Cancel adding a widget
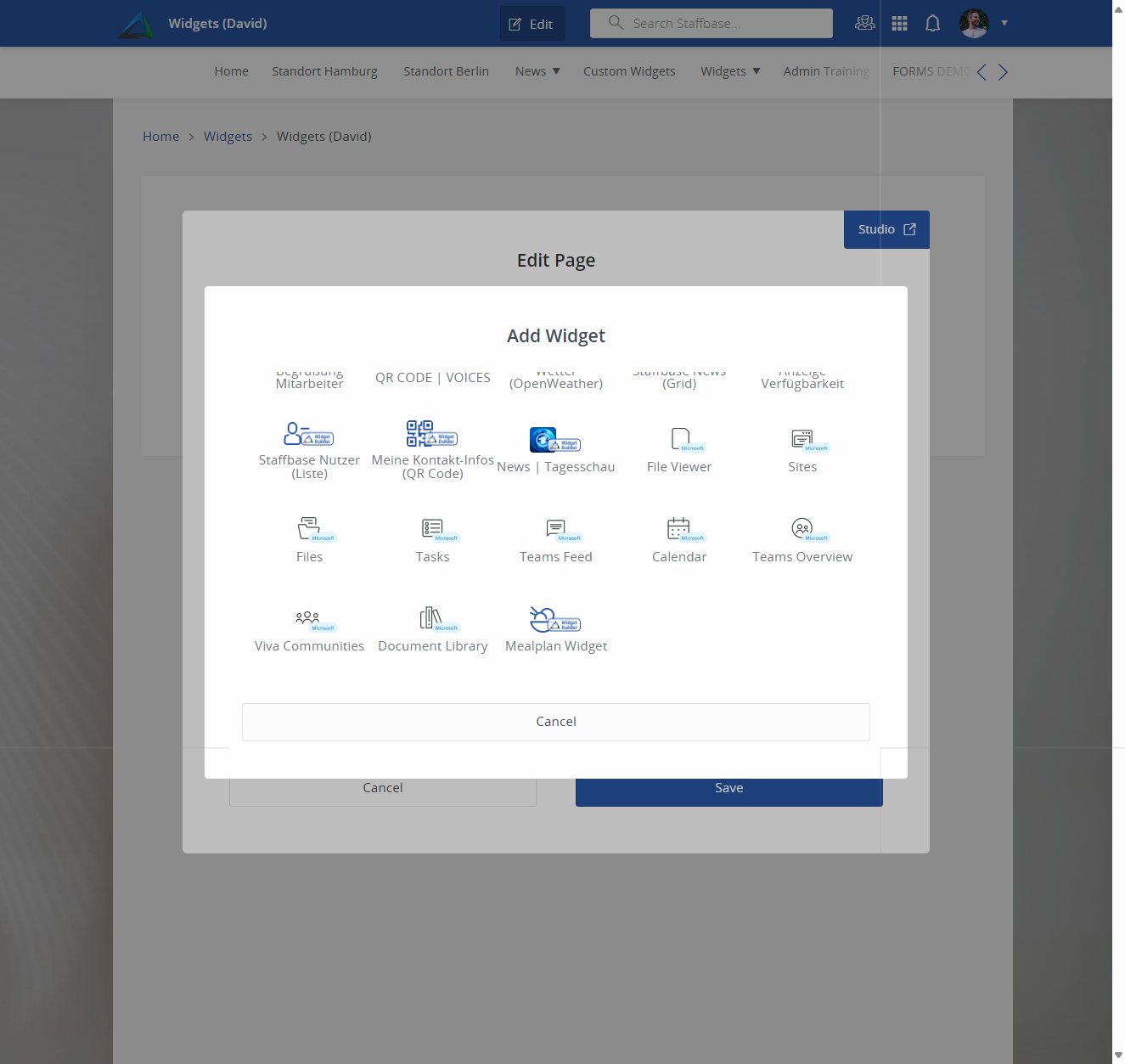The width and height of the screenshot is (1125, 1064). point(556,721)
